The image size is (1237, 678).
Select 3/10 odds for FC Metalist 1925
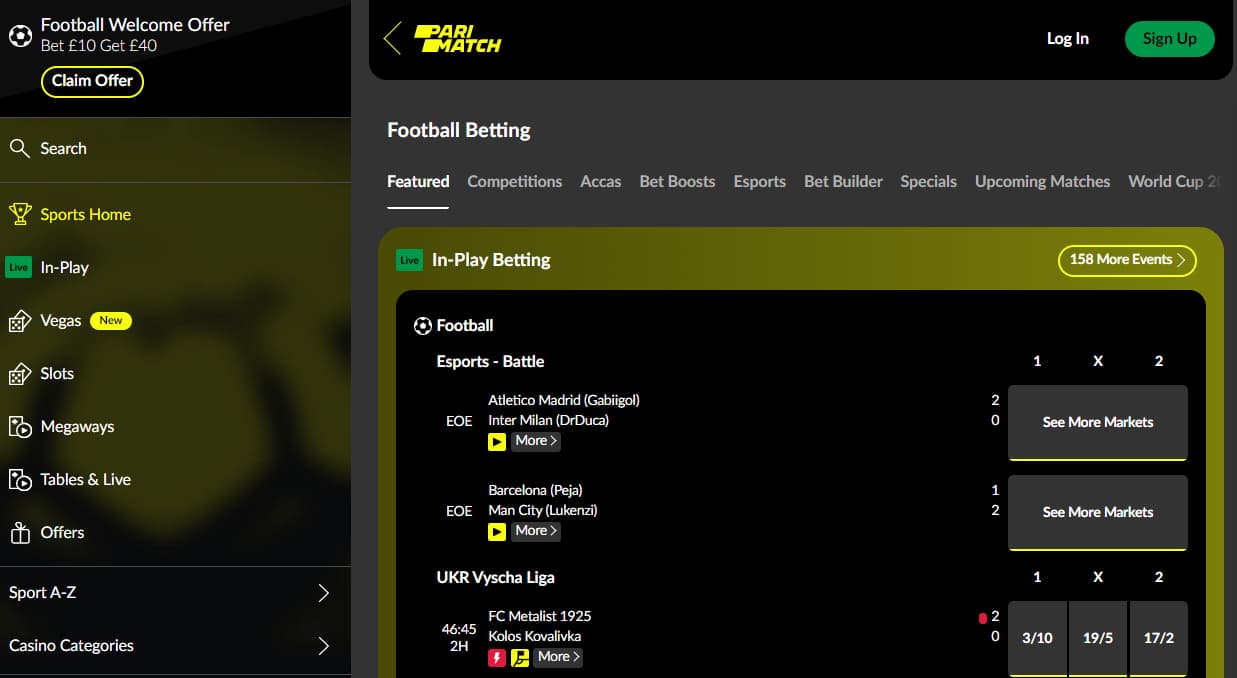click(1037, 638)
